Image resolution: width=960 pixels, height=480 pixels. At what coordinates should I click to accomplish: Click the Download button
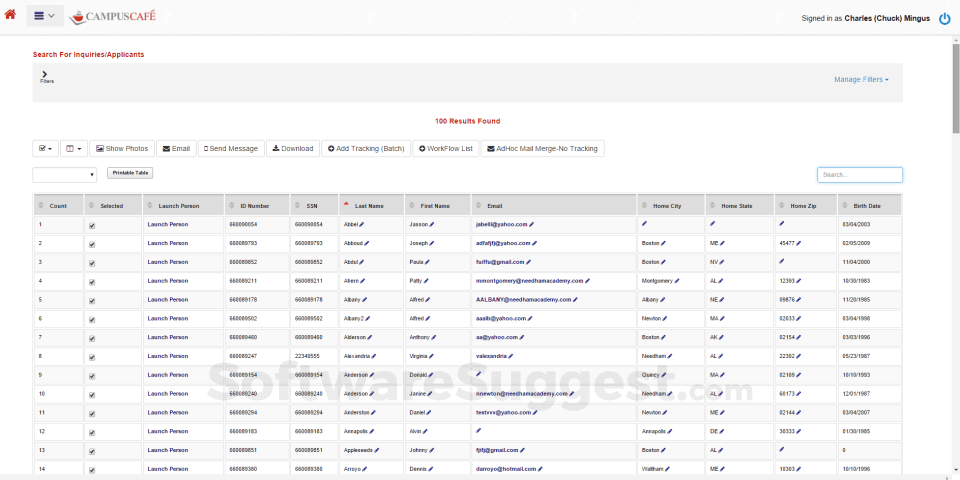293,148
